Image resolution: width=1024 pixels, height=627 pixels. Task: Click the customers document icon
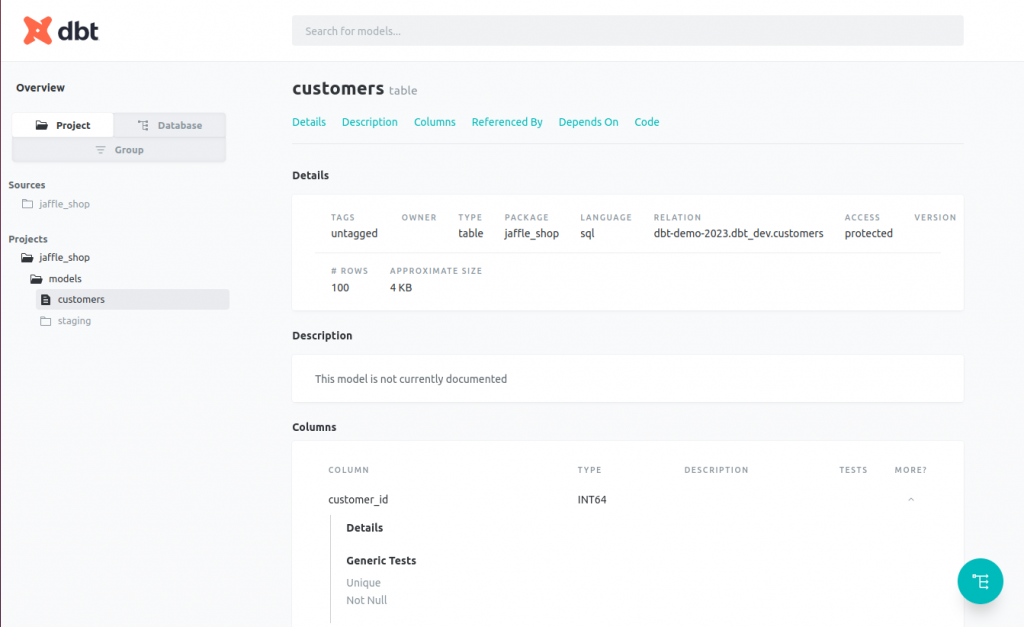[x=46, y=300]
